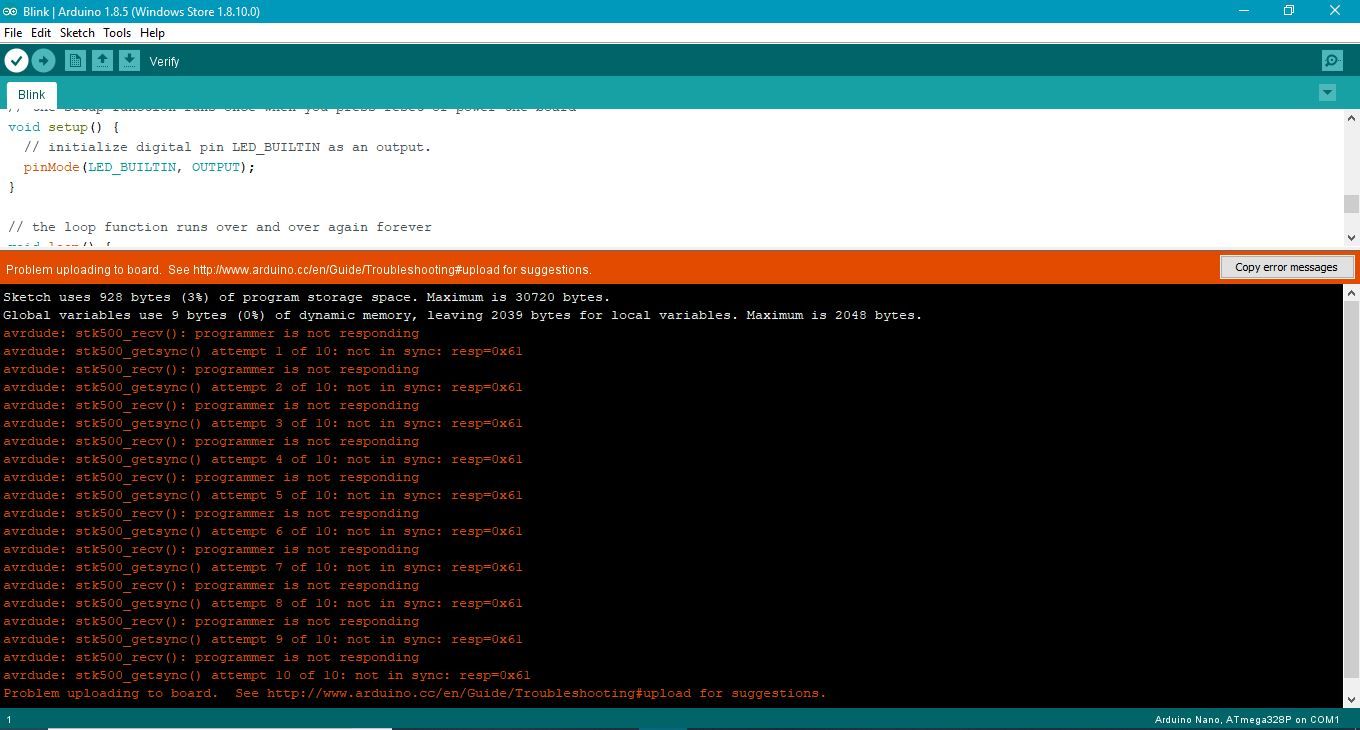Create a new sketch via New icon

click(75, 60)
